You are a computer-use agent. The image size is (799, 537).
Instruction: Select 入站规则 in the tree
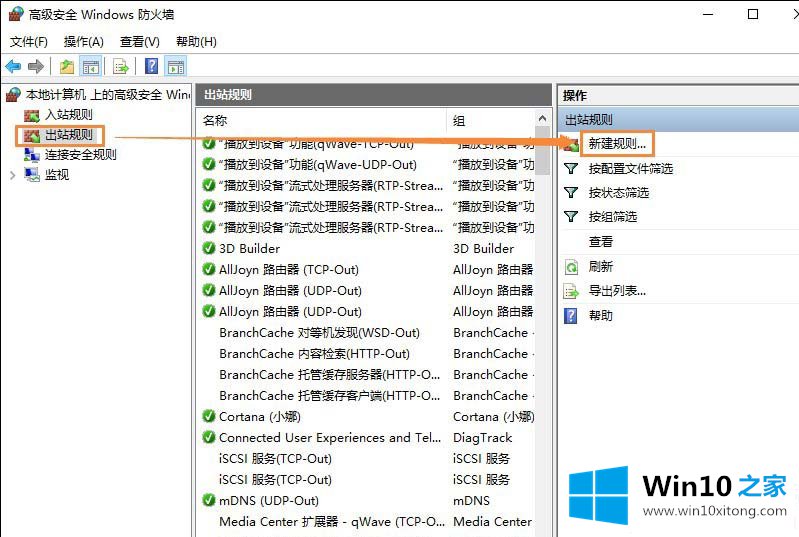[68, 115]
